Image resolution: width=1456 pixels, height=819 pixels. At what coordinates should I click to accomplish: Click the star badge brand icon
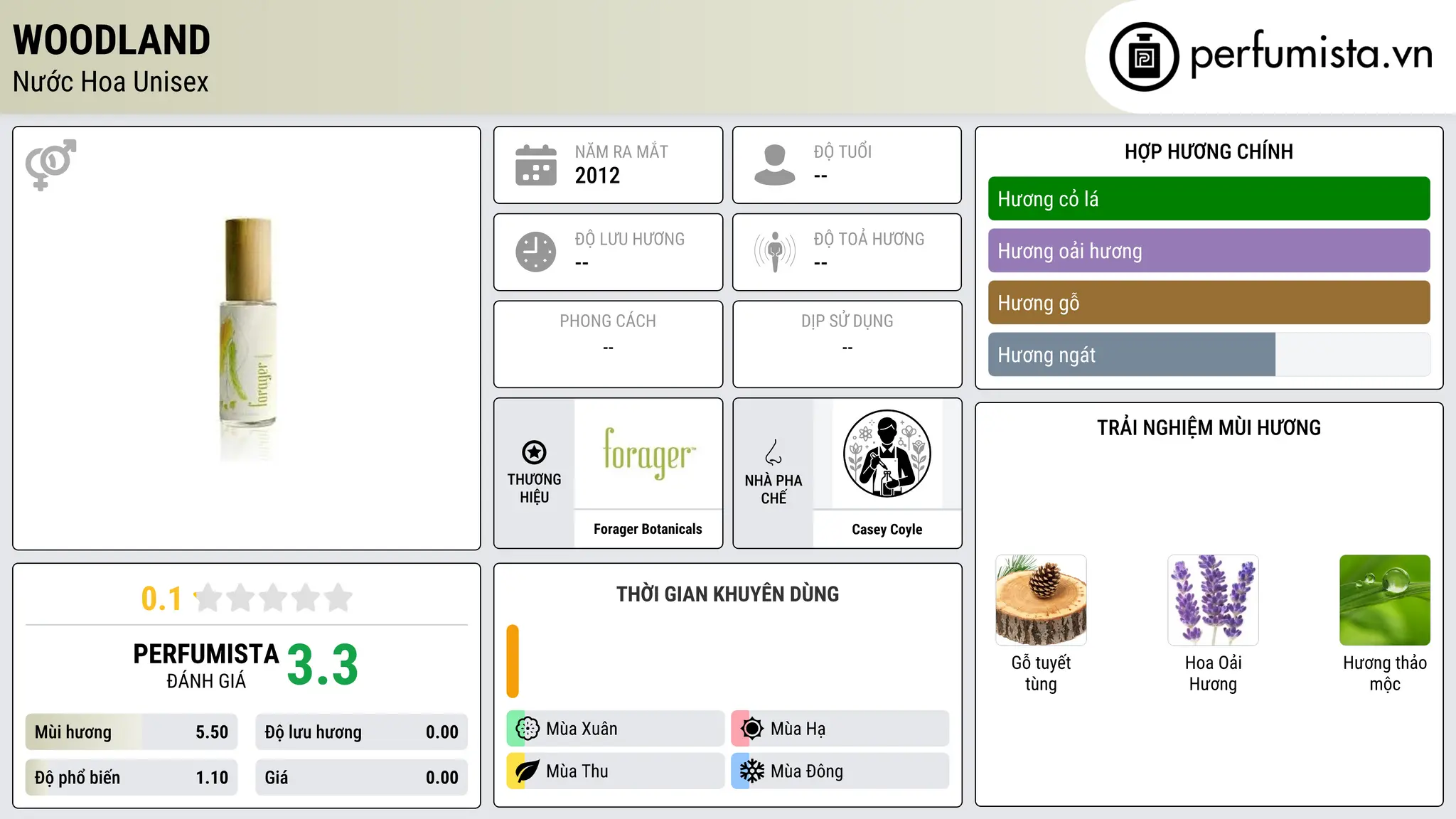coord(534,452)
